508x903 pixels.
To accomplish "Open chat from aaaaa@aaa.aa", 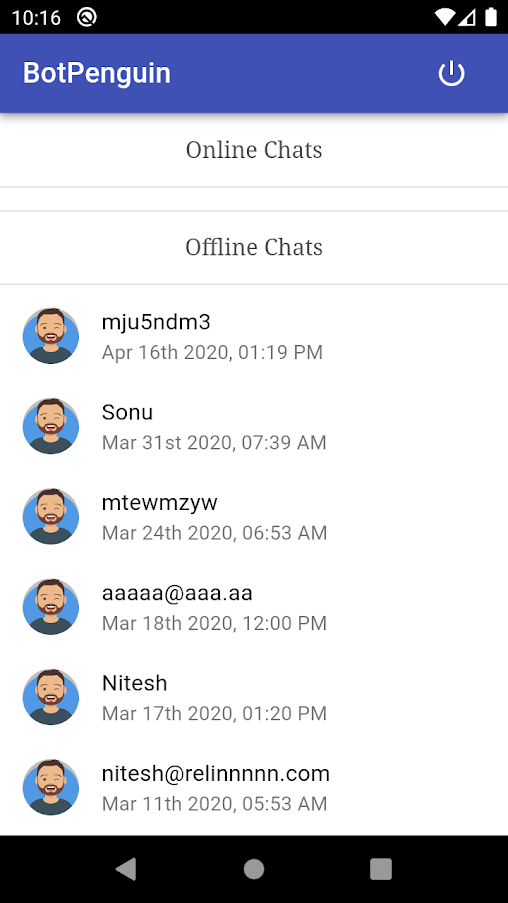I will tap(254, 607).
